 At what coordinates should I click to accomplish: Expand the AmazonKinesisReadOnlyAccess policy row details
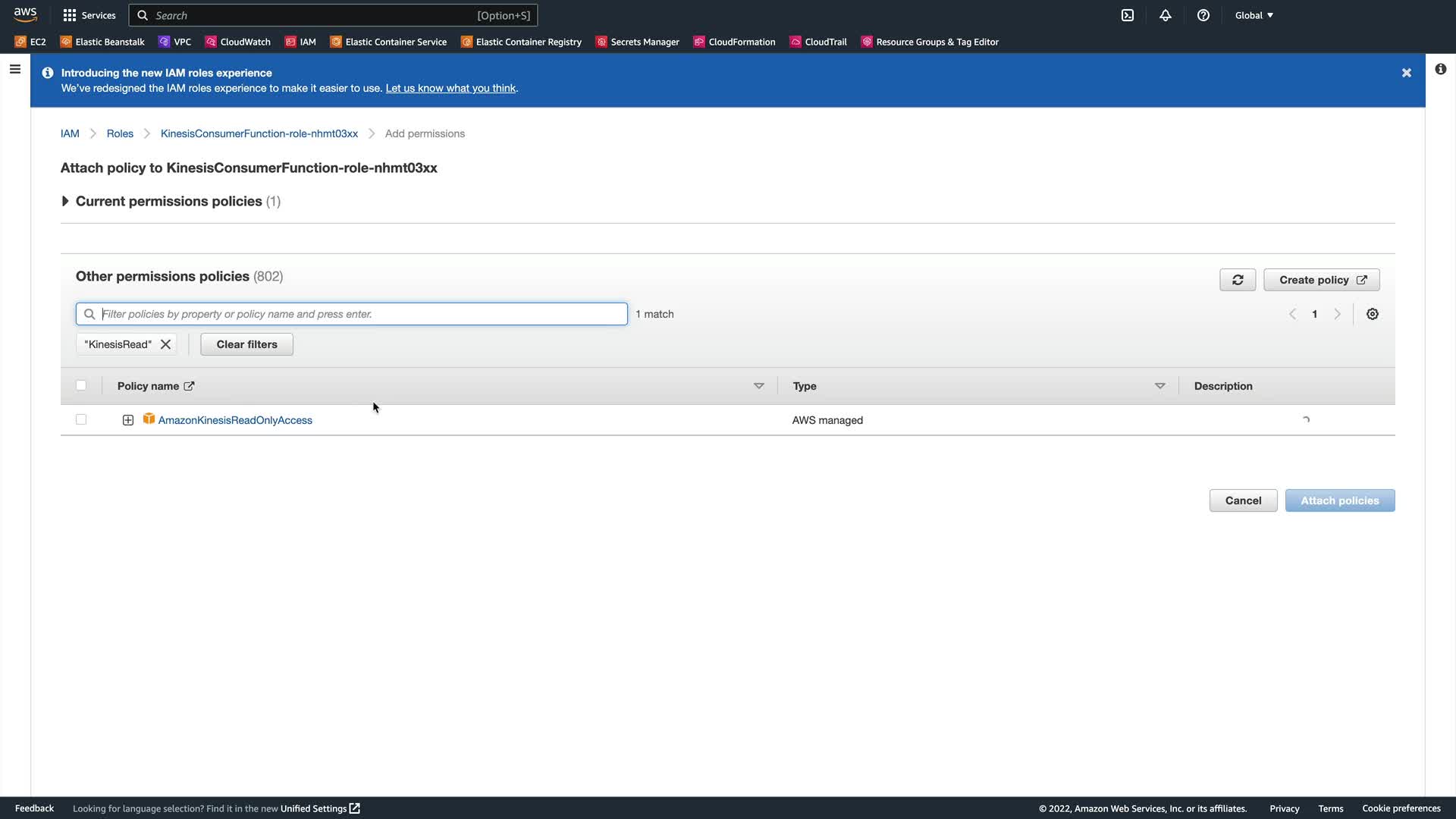coord(128,420)
